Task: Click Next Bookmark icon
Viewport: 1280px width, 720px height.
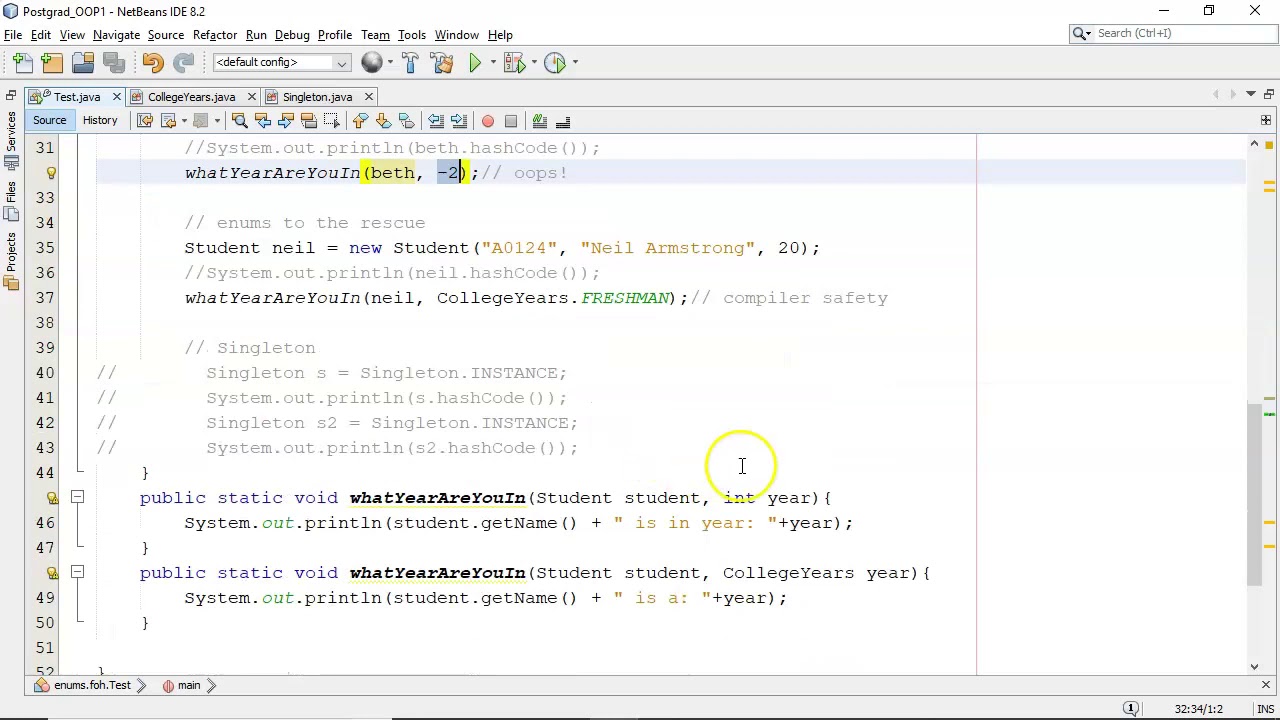Action: [383, 121]
